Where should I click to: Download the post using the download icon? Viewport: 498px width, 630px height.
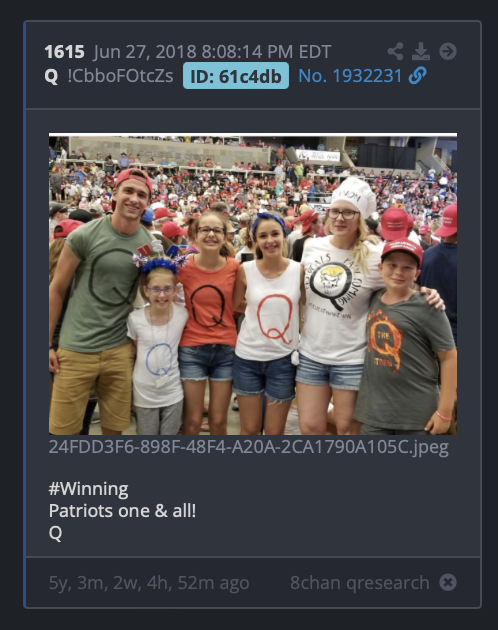(x=421, y=51)
